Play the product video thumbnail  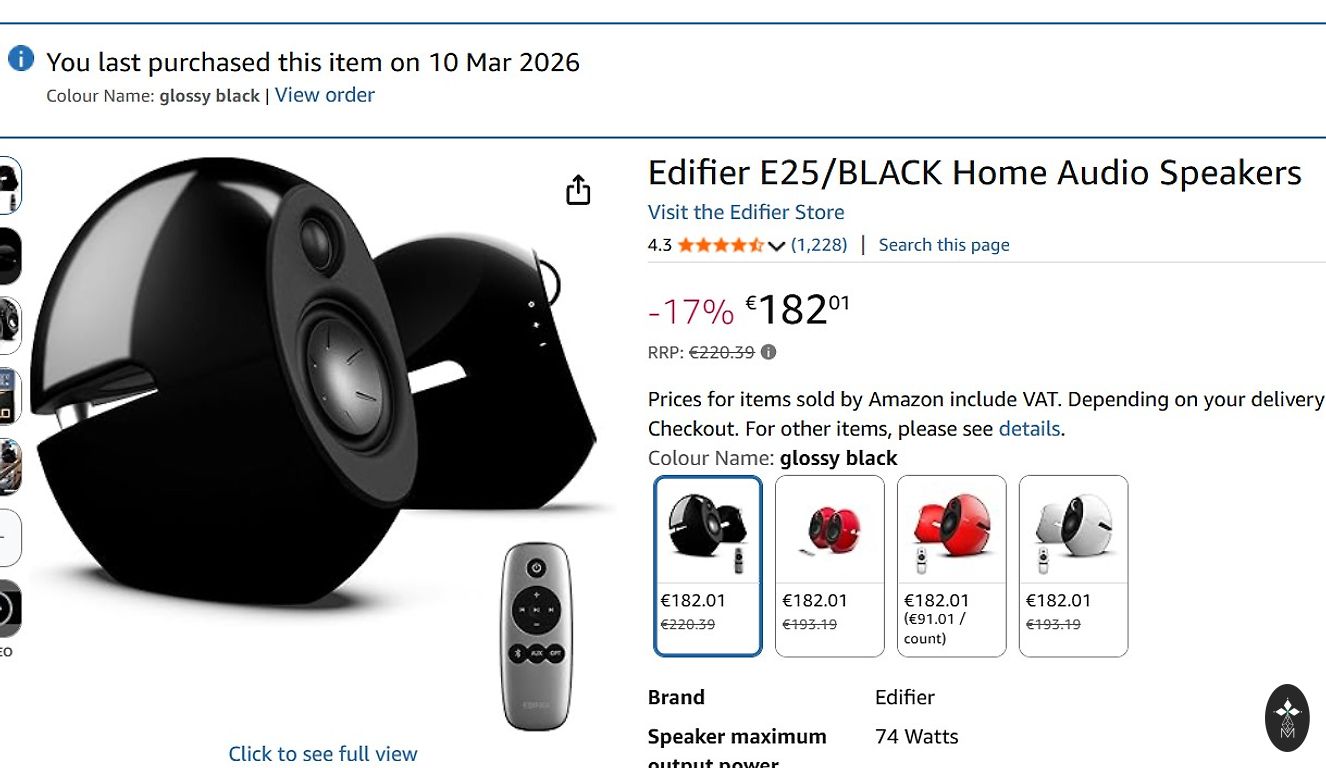coord(8,608)
